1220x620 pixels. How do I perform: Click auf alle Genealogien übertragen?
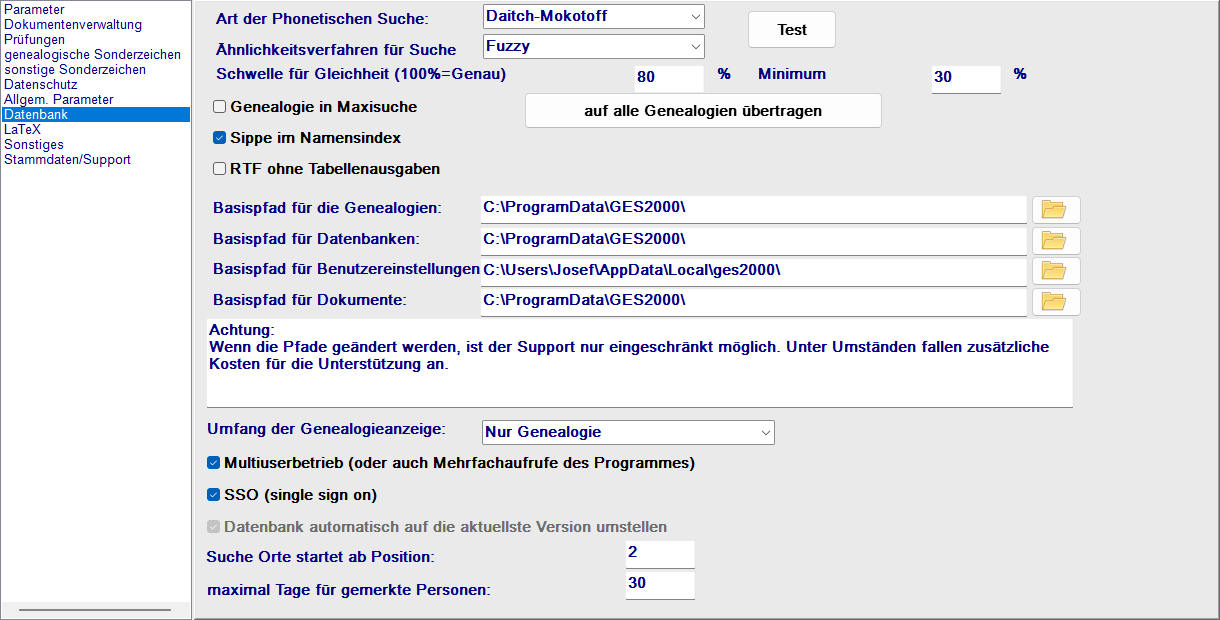pos(702,111)
